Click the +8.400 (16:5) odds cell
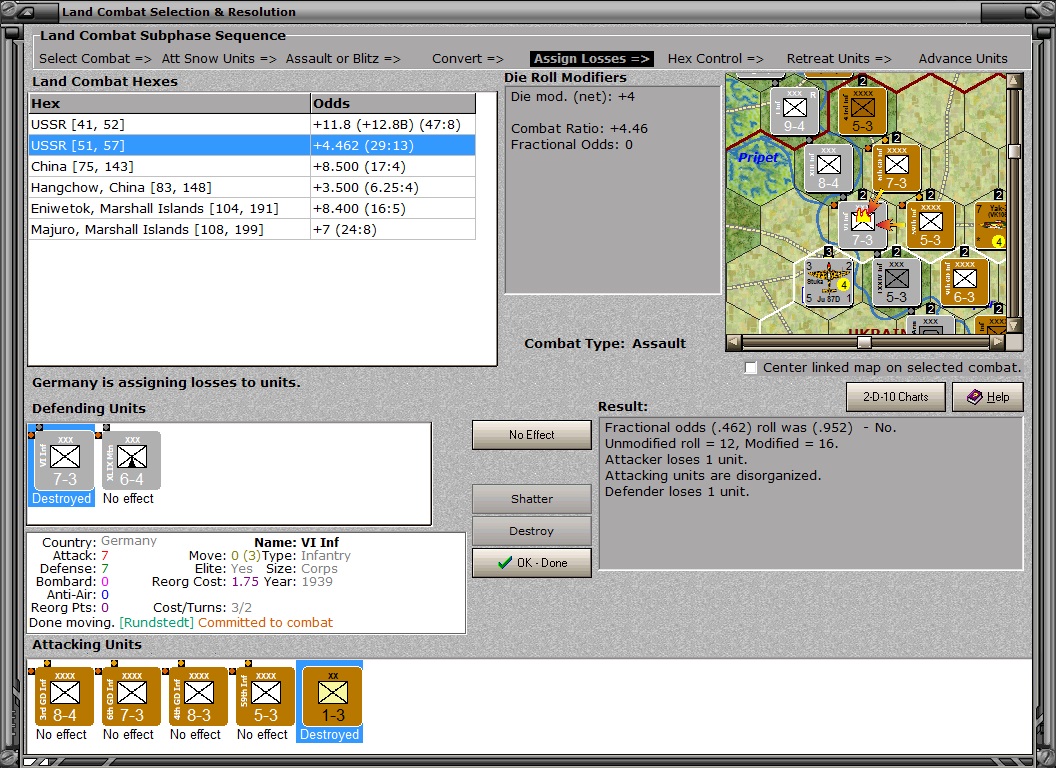Image resolution: width=1056 pixels, height=768 pixels. pyautogui.click(x=393, y=208)
